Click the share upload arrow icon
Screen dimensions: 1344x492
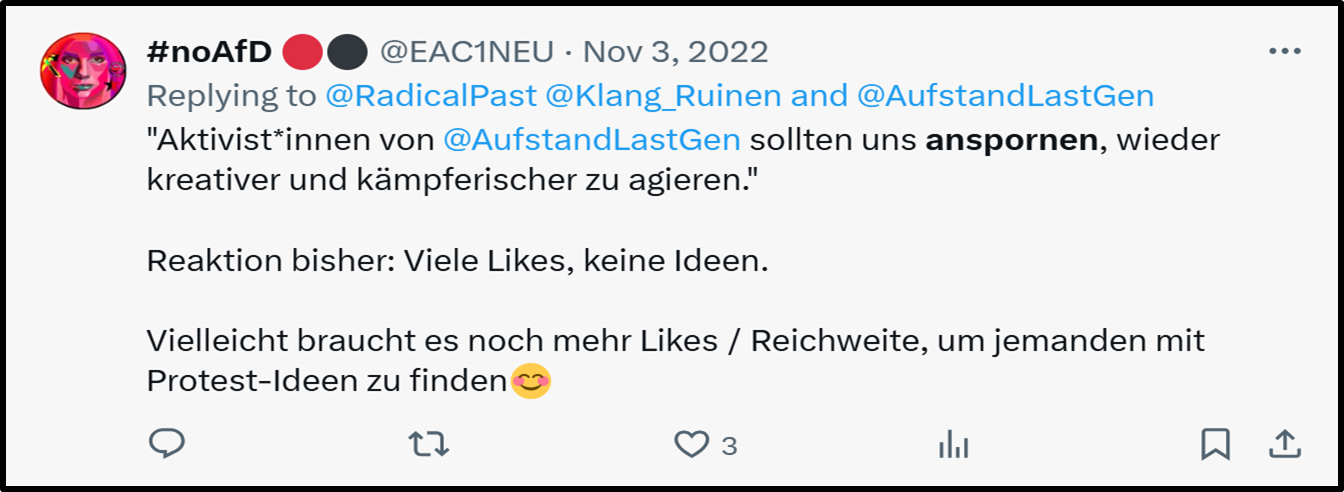click(x=1285, y=444)
